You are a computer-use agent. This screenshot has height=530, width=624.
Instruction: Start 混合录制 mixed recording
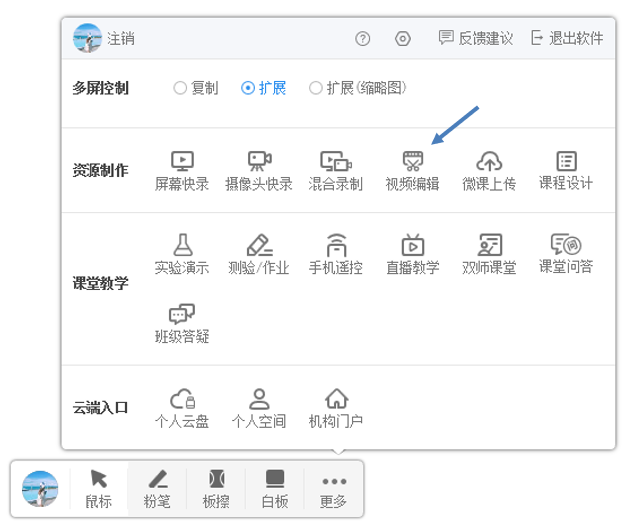tap(335, 169)
